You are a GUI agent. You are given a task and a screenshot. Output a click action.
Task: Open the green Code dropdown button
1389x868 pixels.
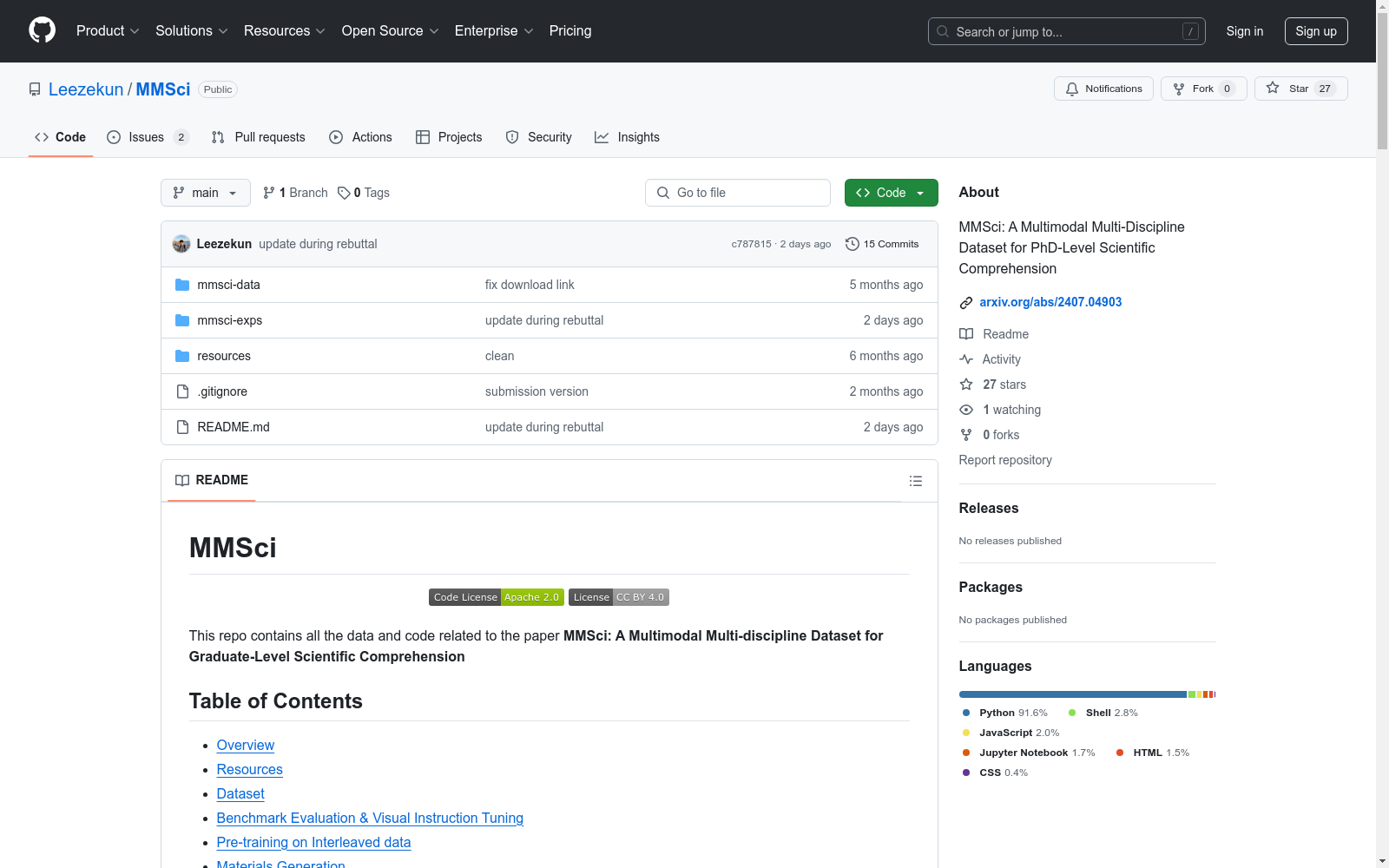[891, 193]
